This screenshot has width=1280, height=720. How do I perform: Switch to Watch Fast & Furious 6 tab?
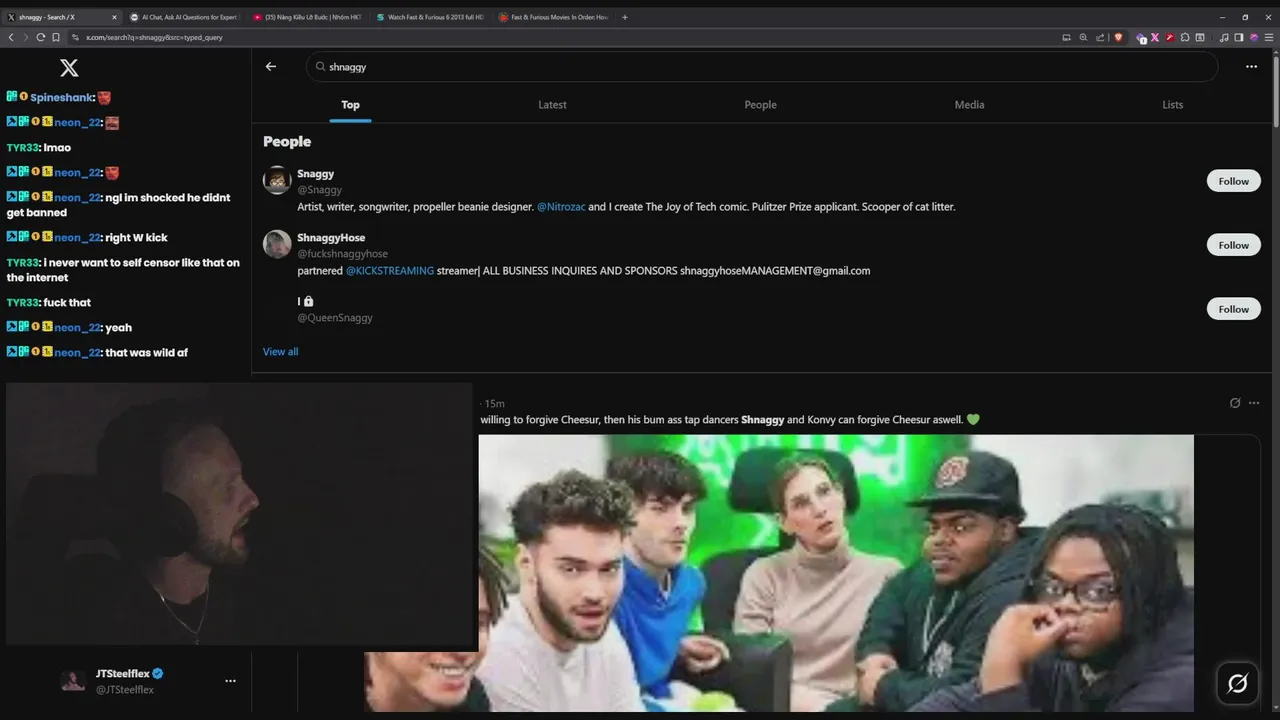point(429,17)
